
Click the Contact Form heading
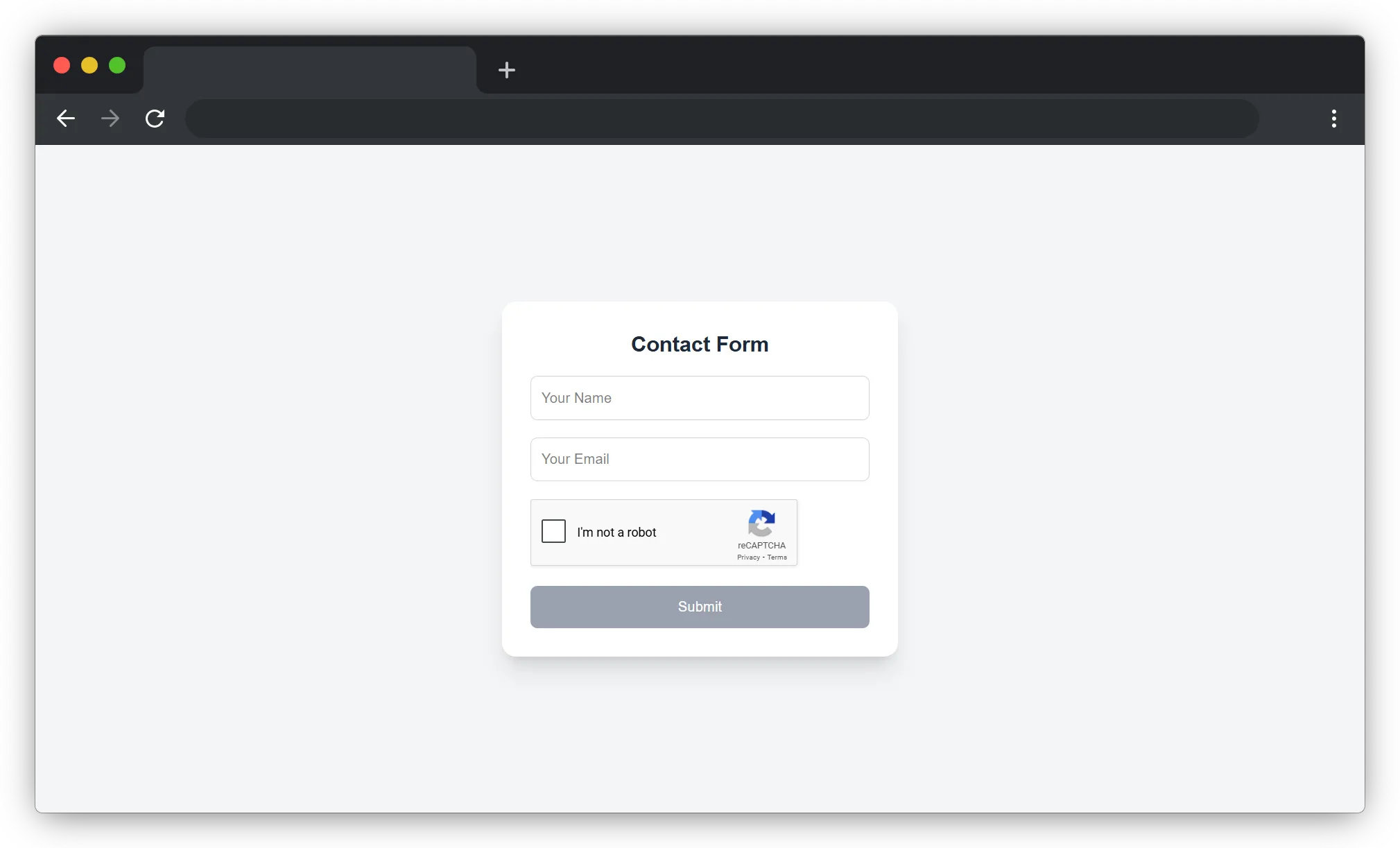(x=700, y=344)
